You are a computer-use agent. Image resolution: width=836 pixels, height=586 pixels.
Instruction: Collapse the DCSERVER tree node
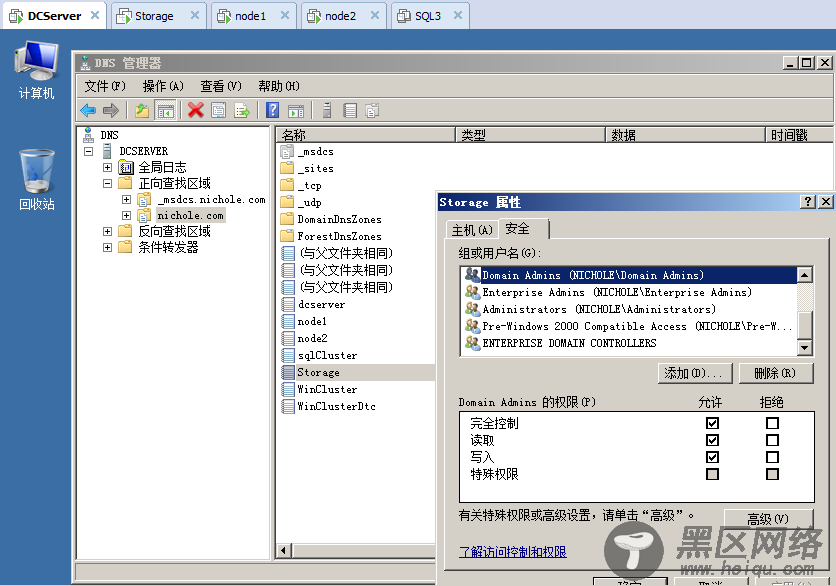(x=89, y=151)
